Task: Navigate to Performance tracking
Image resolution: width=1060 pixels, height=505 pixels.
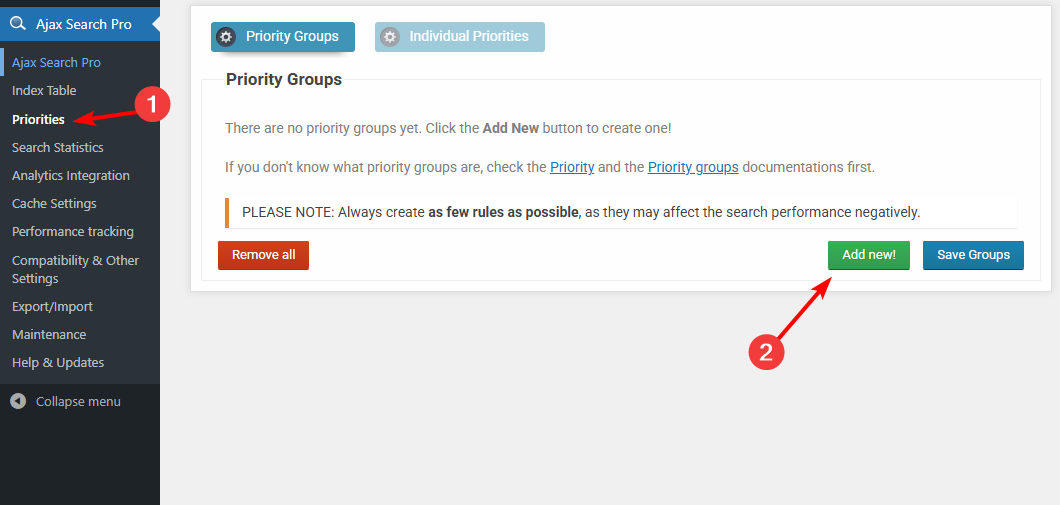Action: [72, 231]
